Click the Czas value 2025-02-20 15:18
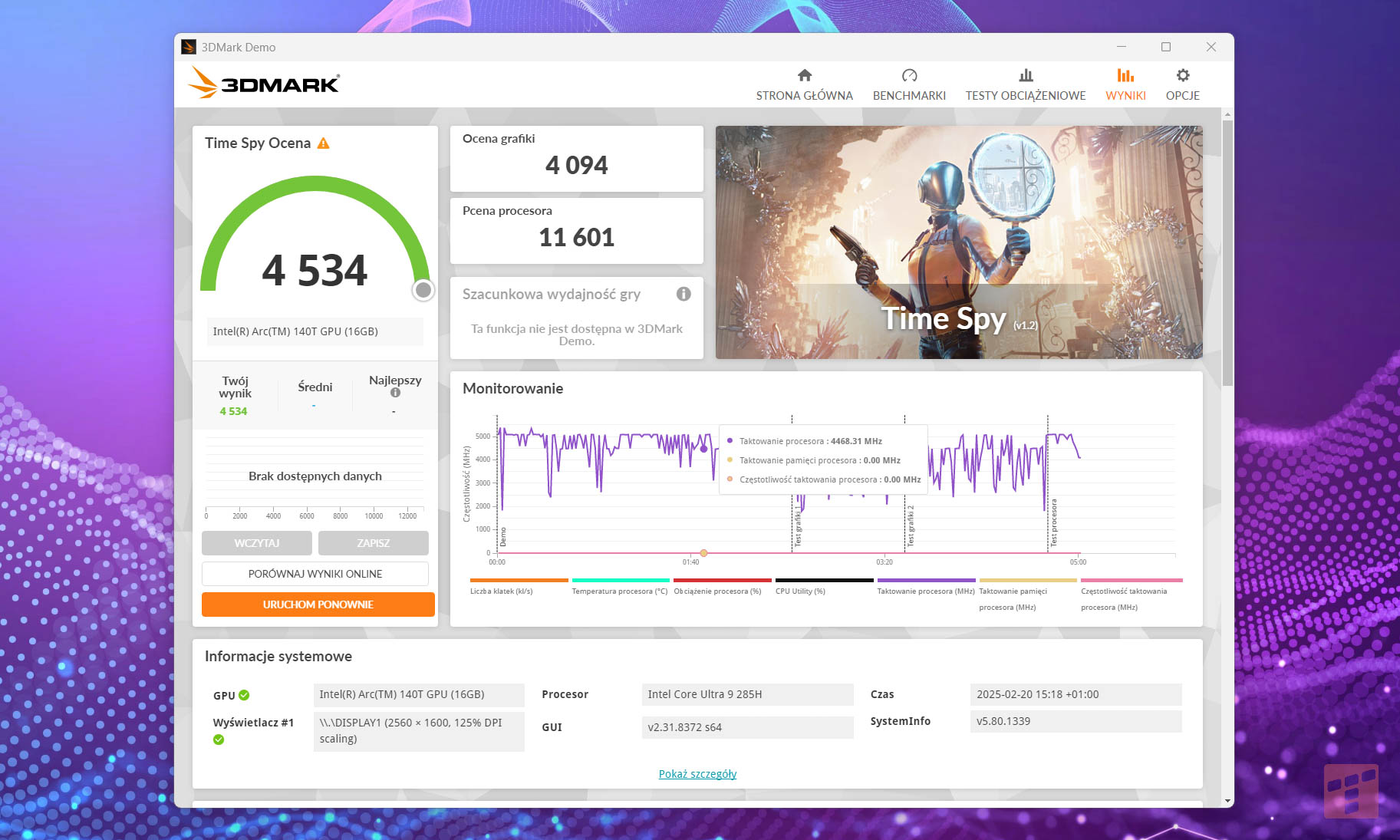Image resolution: width=1400 pixels, height=840 pixels. click(1076, 694)
